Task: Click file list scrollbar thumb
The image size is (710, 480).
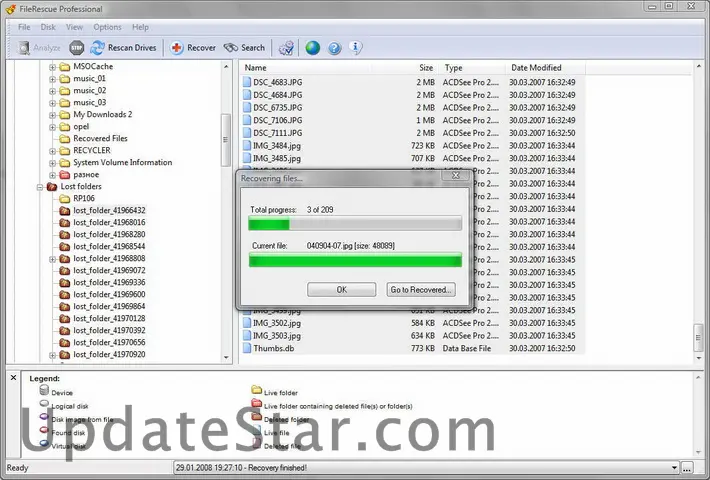Action: tap(699, 338)
